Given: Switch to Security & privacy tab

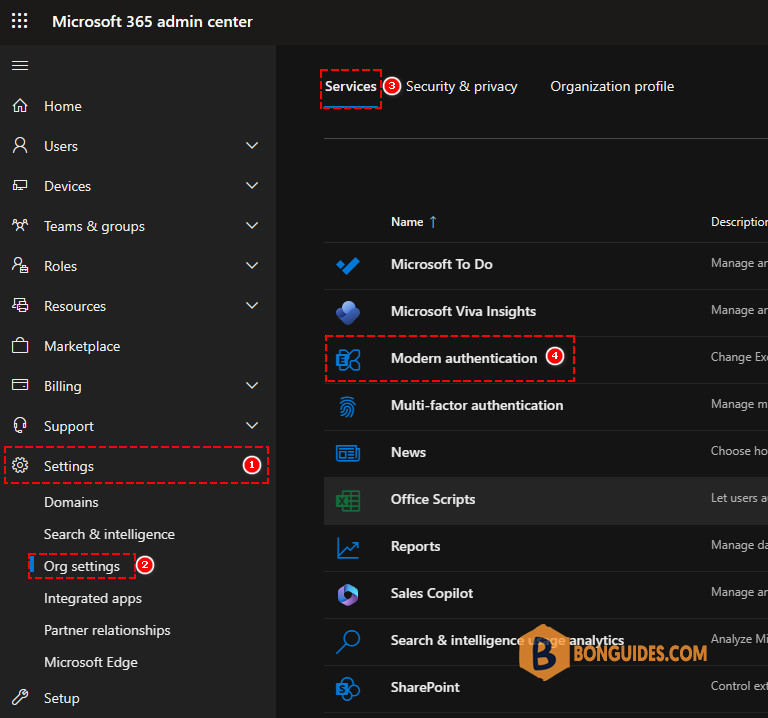Looking at the screenshot, I should (x=461, y=86).
